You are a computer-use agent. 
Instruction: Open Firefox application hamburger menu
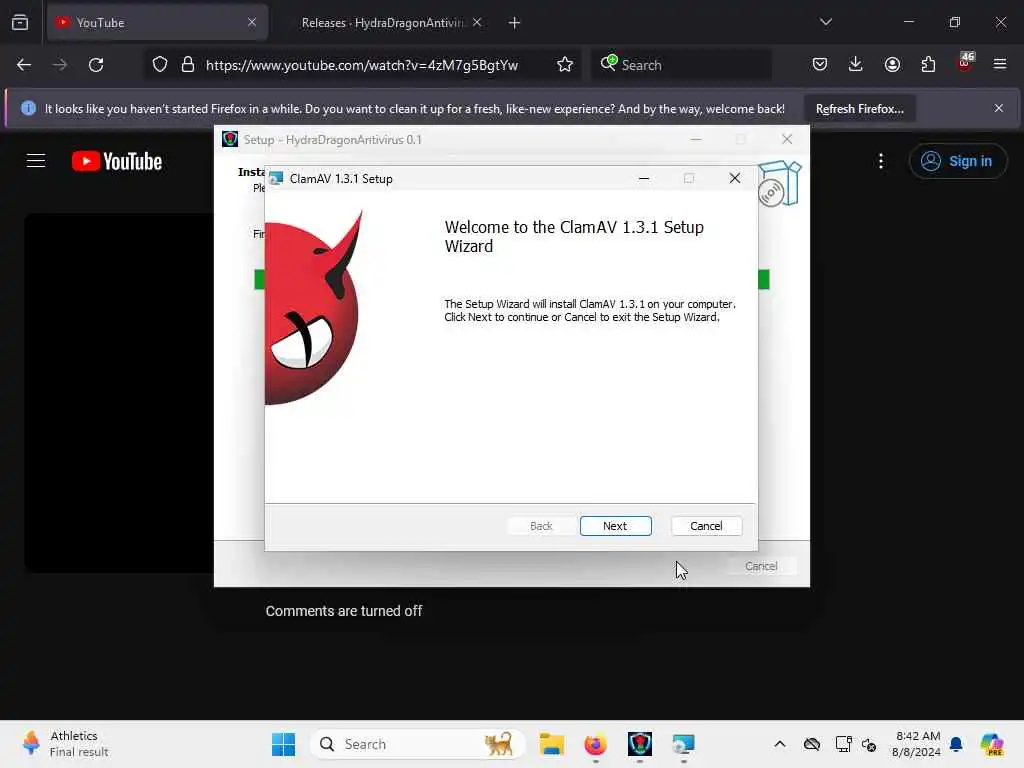[1000, 65]
